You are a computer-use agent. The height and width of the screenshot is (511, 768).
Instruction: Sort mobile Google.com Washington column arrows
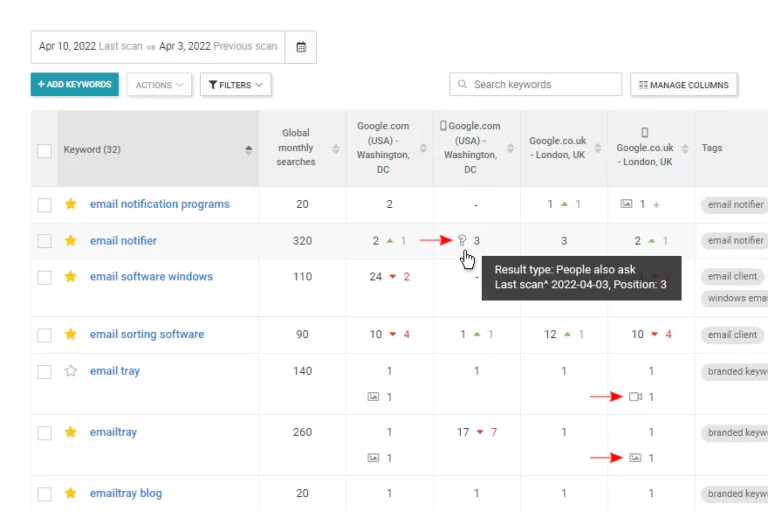[x=510, y=148]
